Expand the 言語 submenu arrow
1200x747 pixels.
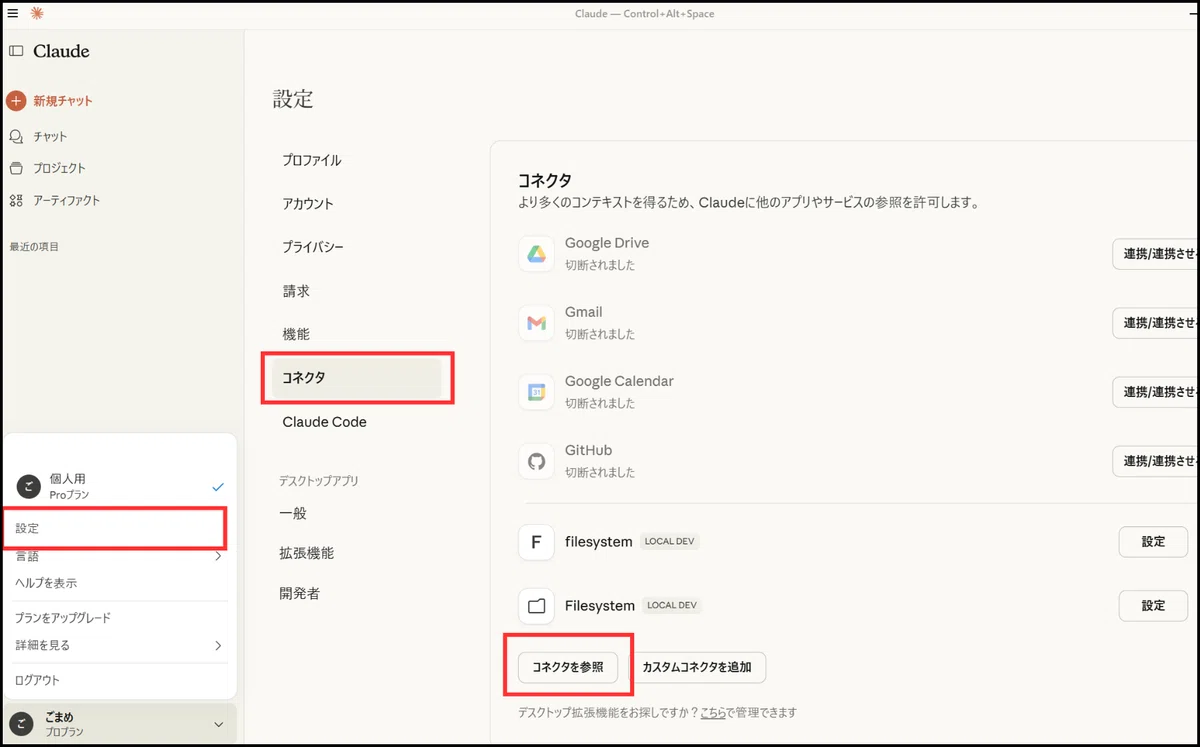click(x=218, y=556)
